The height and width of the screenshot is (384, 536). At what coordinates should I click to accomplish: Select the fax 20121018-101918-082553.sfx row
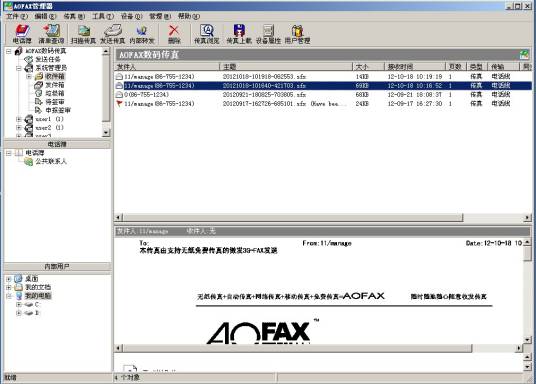(323, 77)
